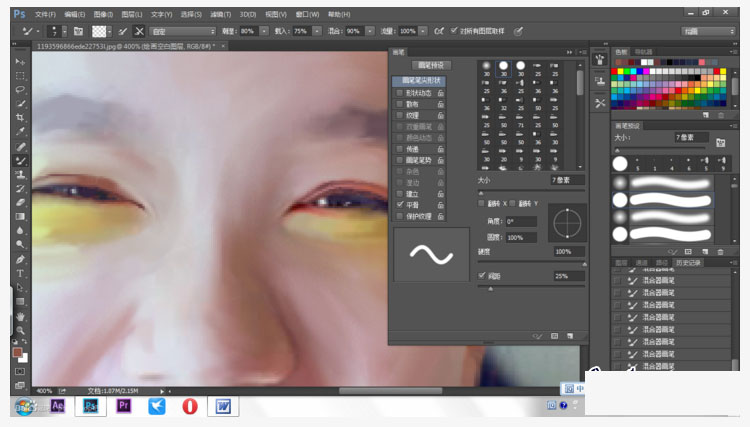Image resolution: width=750 pixels, height=427 pixels.
Task: Open the 文件(F) menu
Action: 45,14
